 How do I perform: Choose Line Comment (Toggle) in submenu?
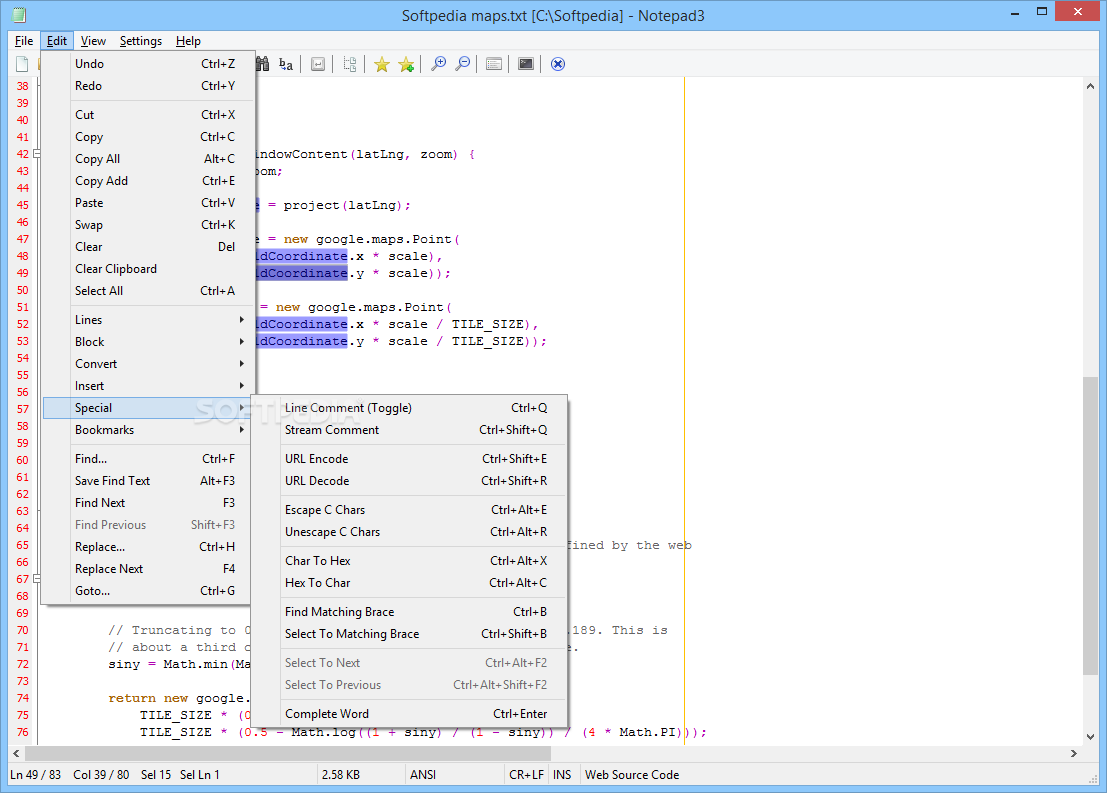(x=409, y=408)
